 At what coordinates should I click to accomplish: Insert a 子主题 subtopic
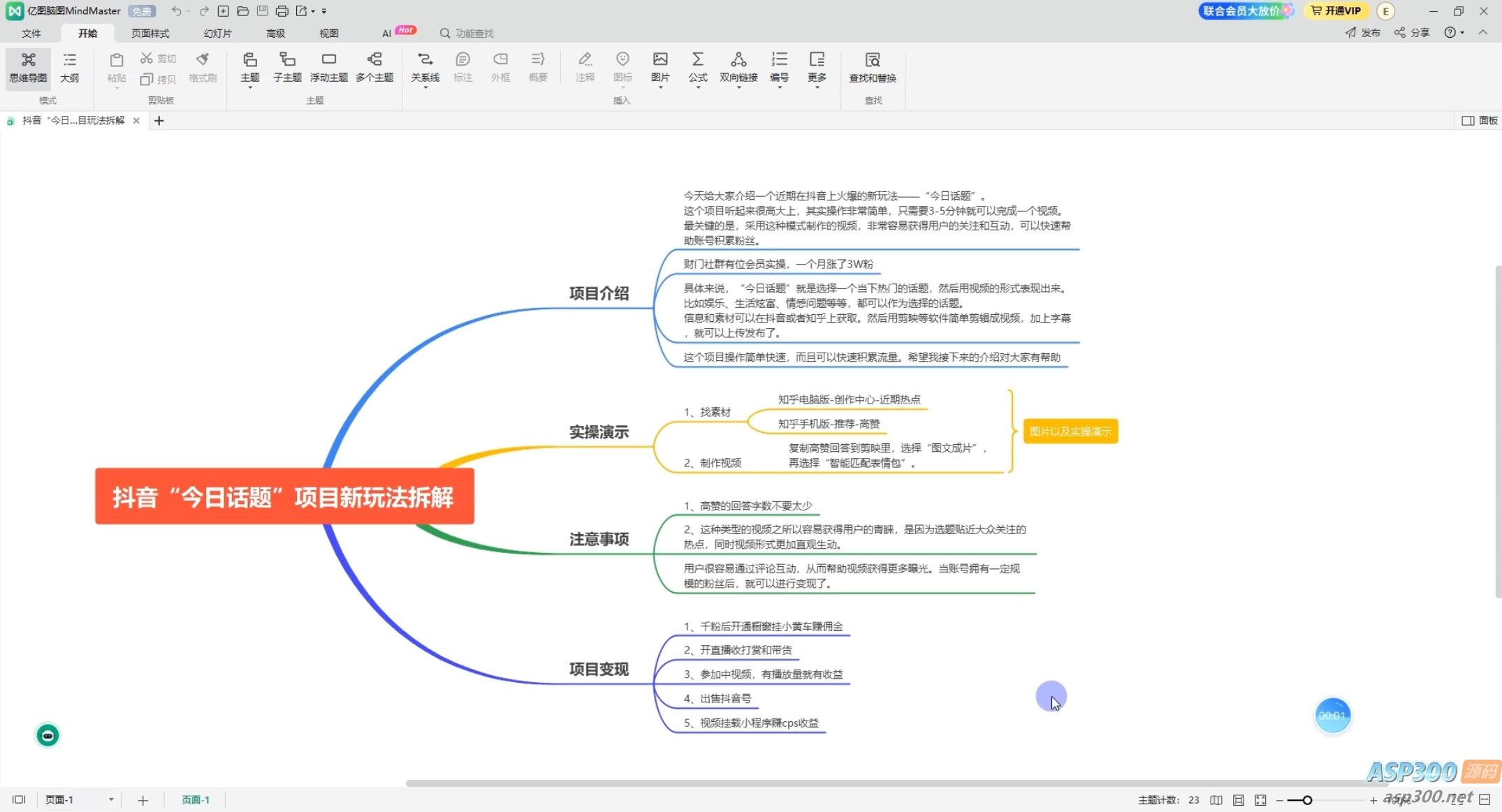coord(287,67)
